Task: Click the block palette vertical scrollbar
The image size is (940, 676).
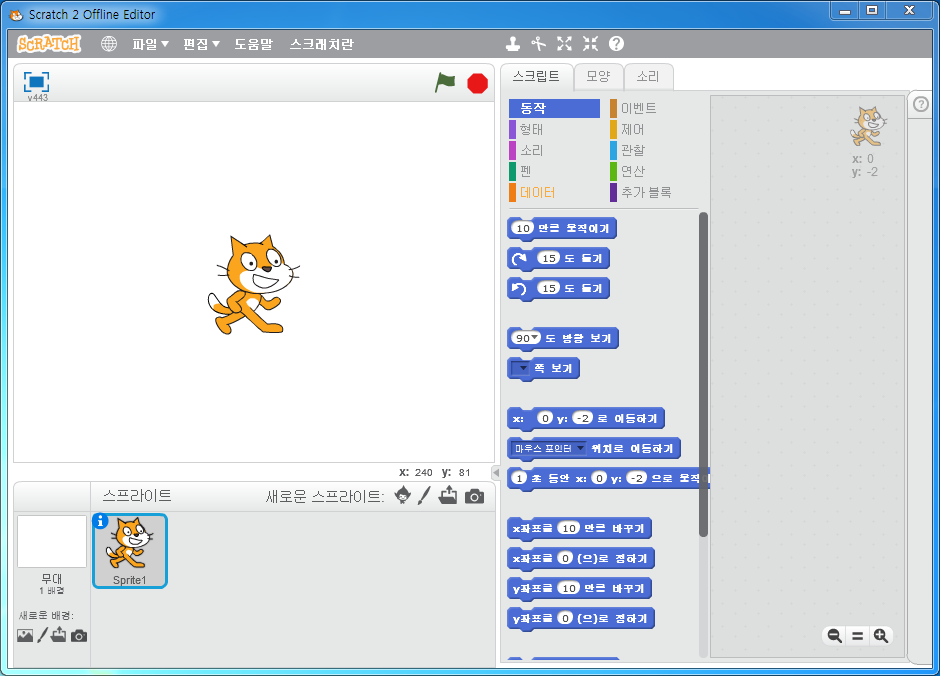Action: pos(703,375)
